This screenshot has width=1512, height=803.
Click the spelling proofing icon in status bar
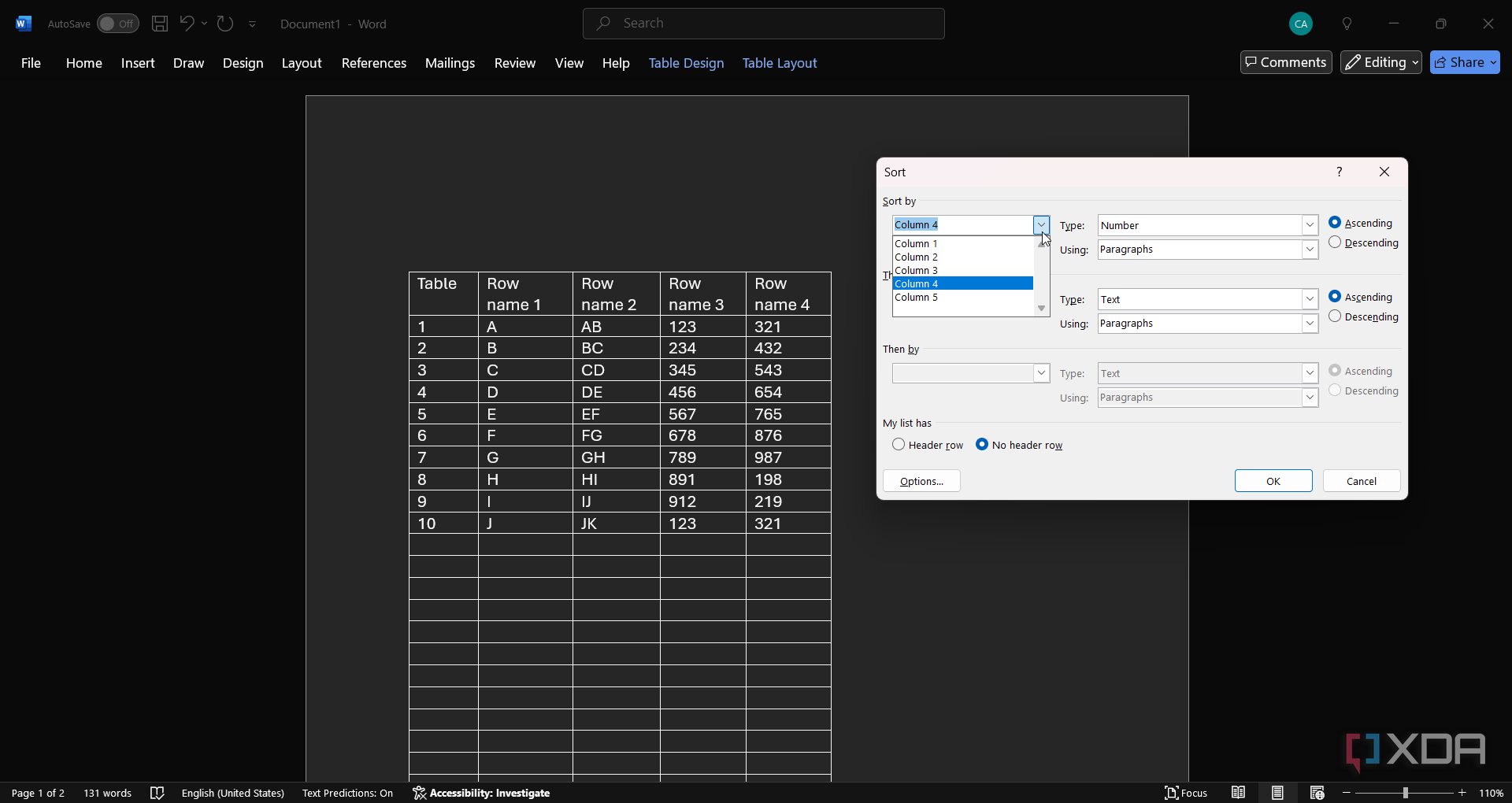pyautogui.click(x=157, y=793)
